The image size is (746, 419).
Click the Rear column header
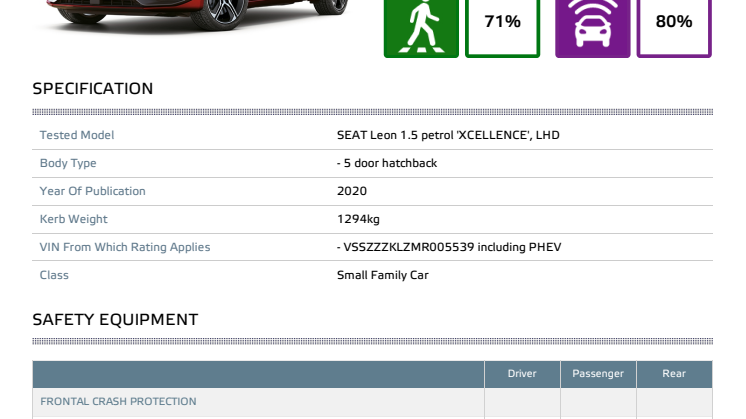(x=674, y=374)
